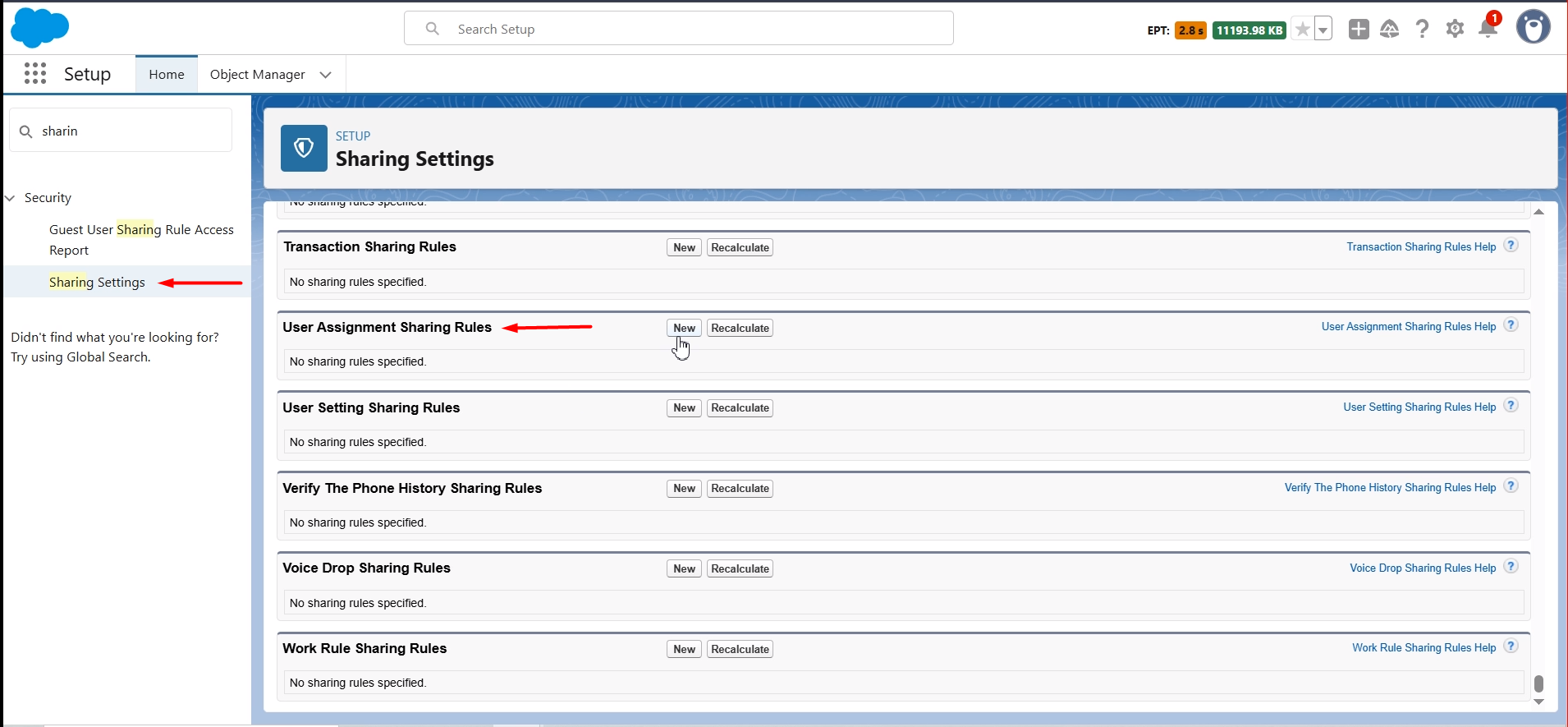
Task: Open Voice Drop Sharing Rules Help link
Action: [x=1423, y=568]
